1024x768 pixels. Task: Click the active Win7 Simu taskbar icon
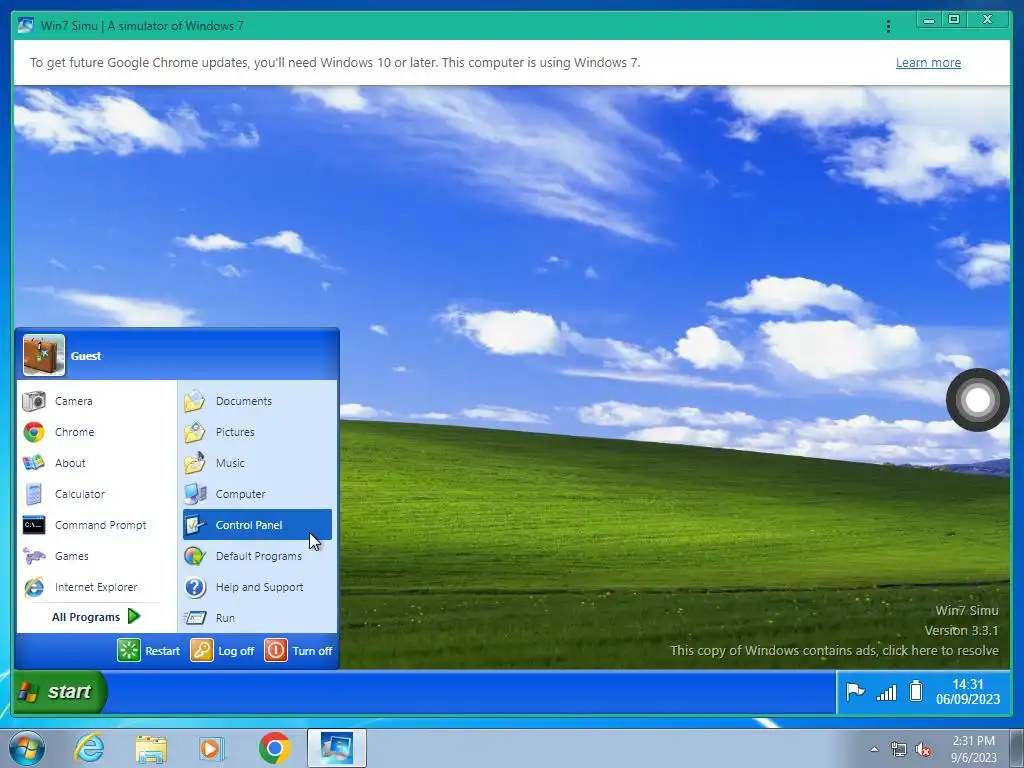point(337,748)
